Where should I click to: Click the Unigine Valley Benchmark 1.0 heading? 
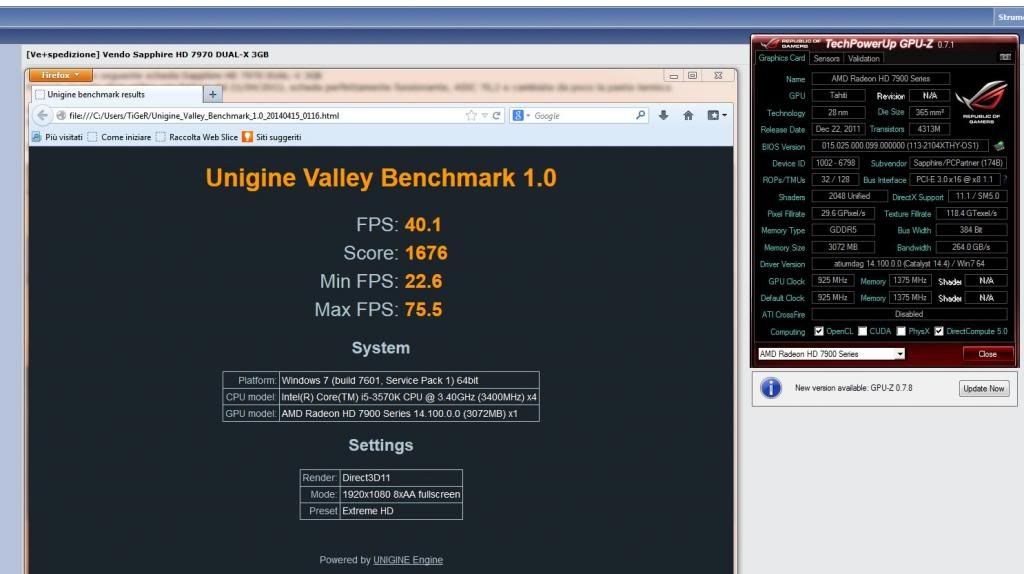(x=381, y=178)
